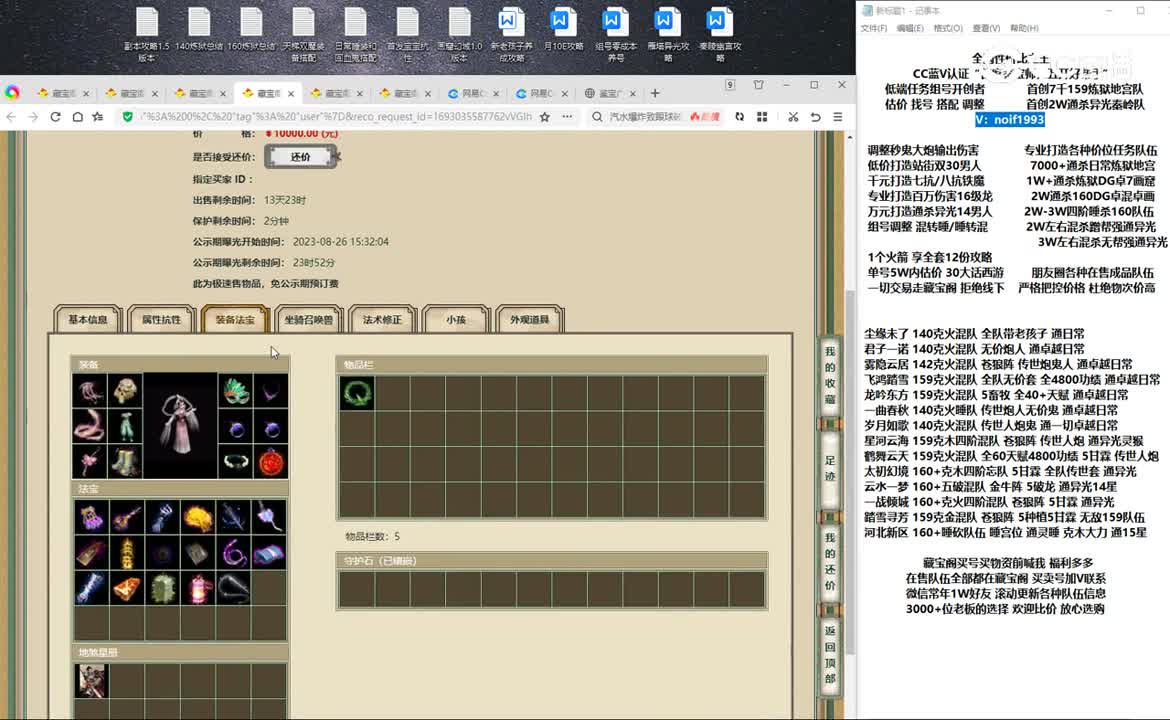The height and width of the screenshot is (720, 1170).
Task: Open 我的收藏 in the side panel
Action: pyautogui.click(x=830, y=375)
